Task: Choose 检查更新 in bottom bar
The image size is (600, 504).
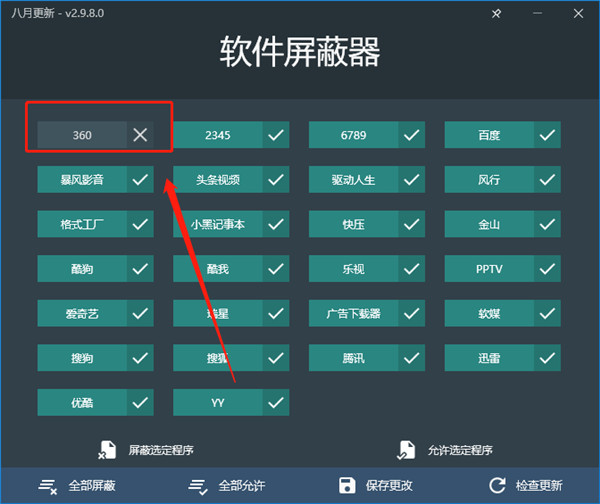Action: (x=539, y=486)
